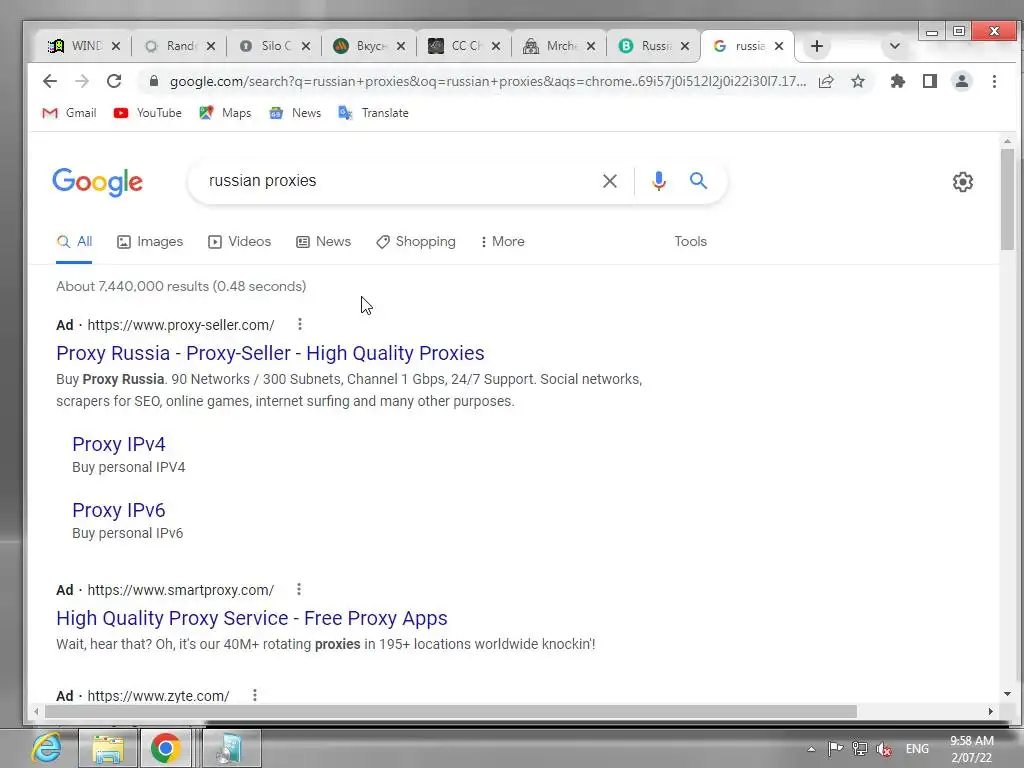1024x768 pixels.
Task: Close the WIND tab
Action: click(116, 46)
